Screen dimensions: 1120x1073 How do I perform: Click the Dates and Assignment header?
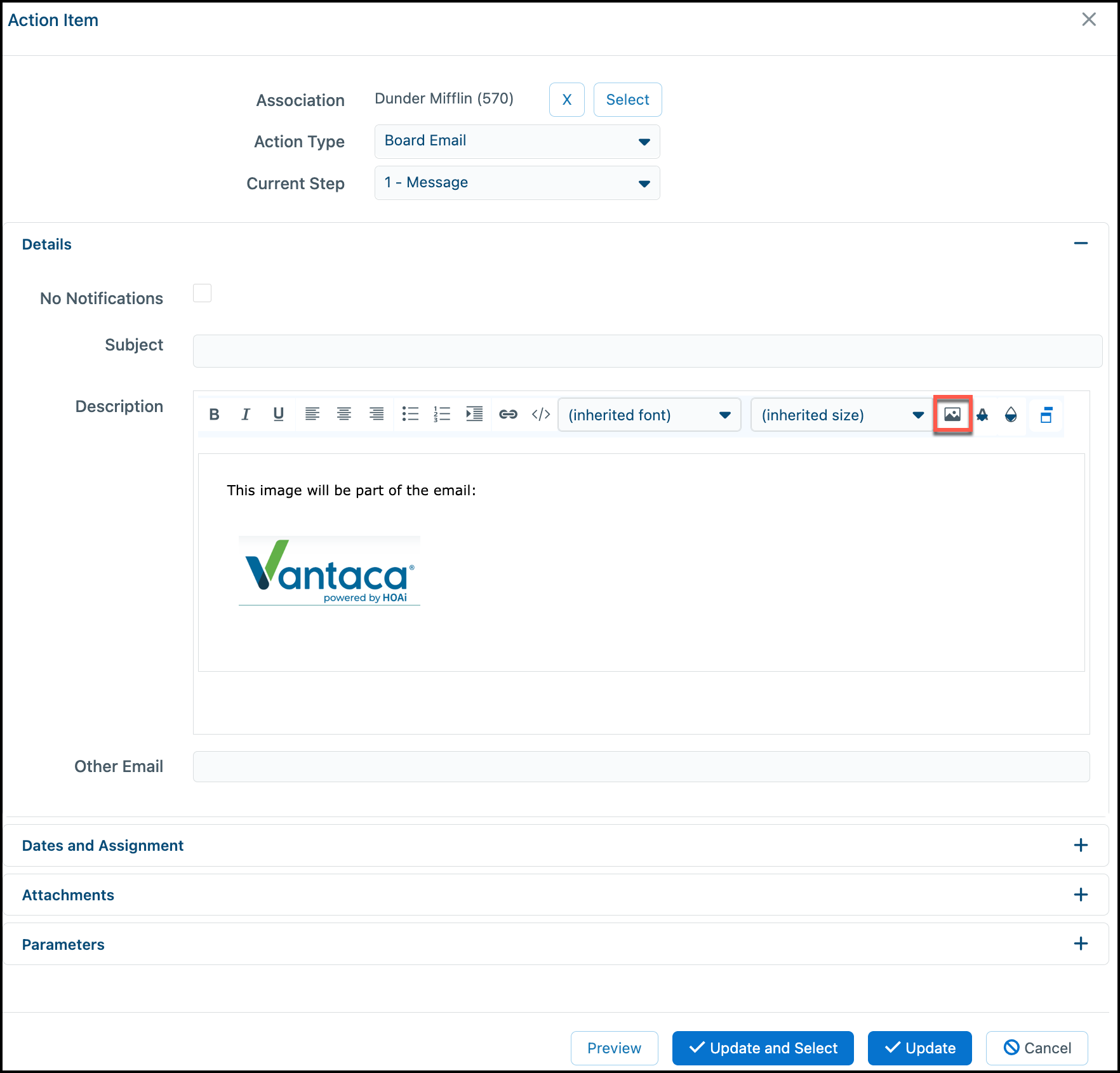pyautogui.click(x=102, y=846)
